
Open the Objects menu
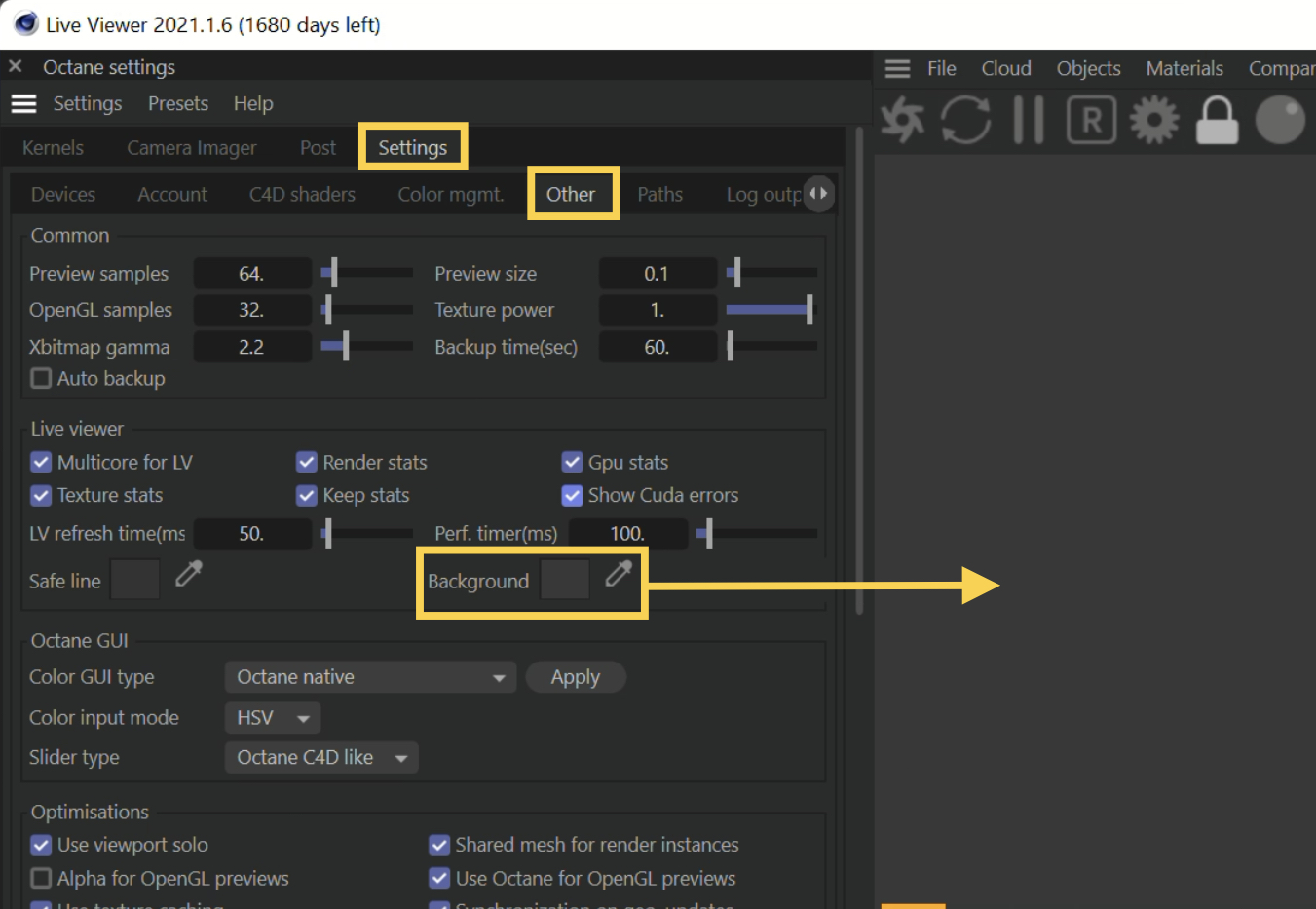(x=1088, y=68)
